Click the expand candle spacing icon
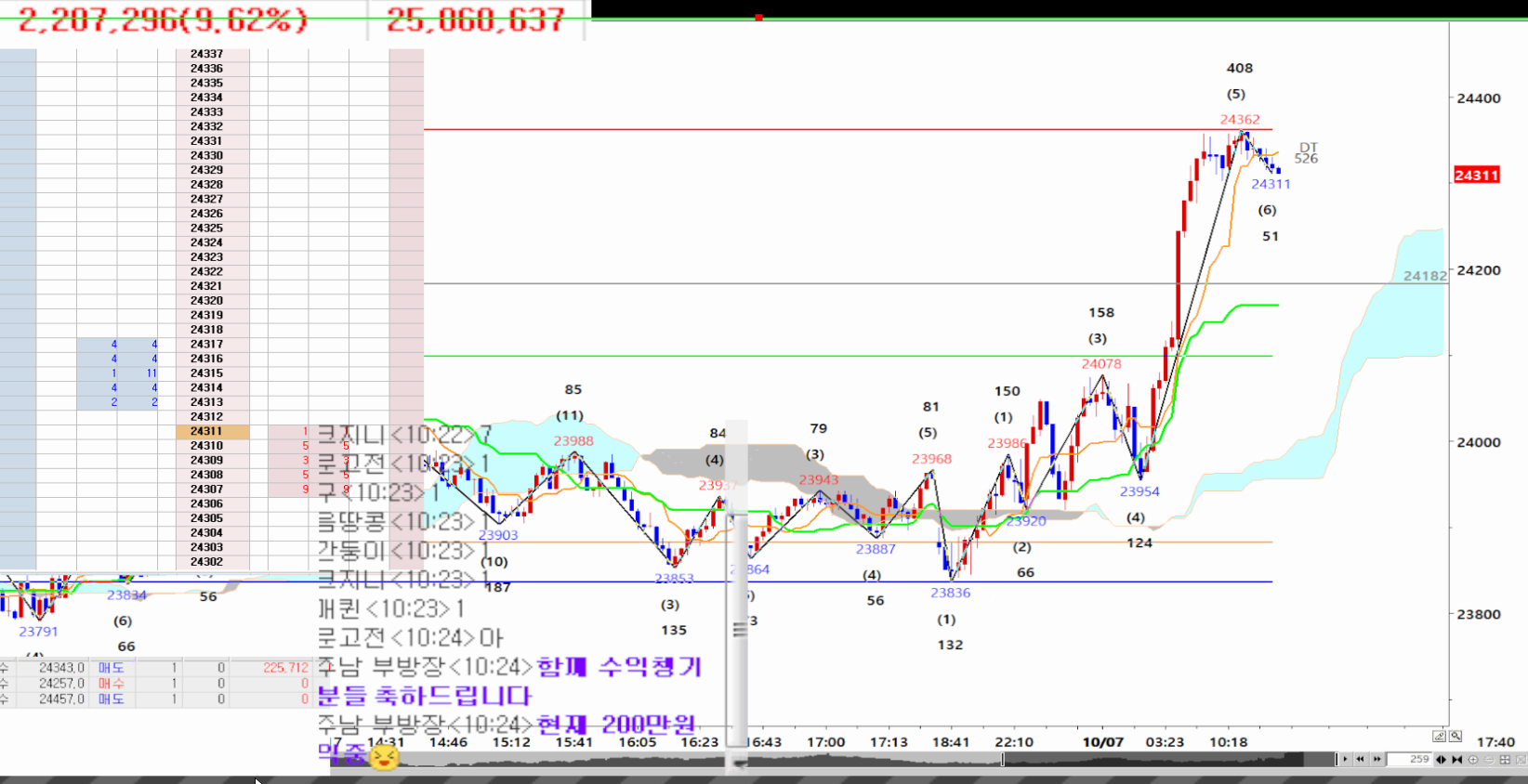This screenshot has height=784, width=1528. [1441, 759]
